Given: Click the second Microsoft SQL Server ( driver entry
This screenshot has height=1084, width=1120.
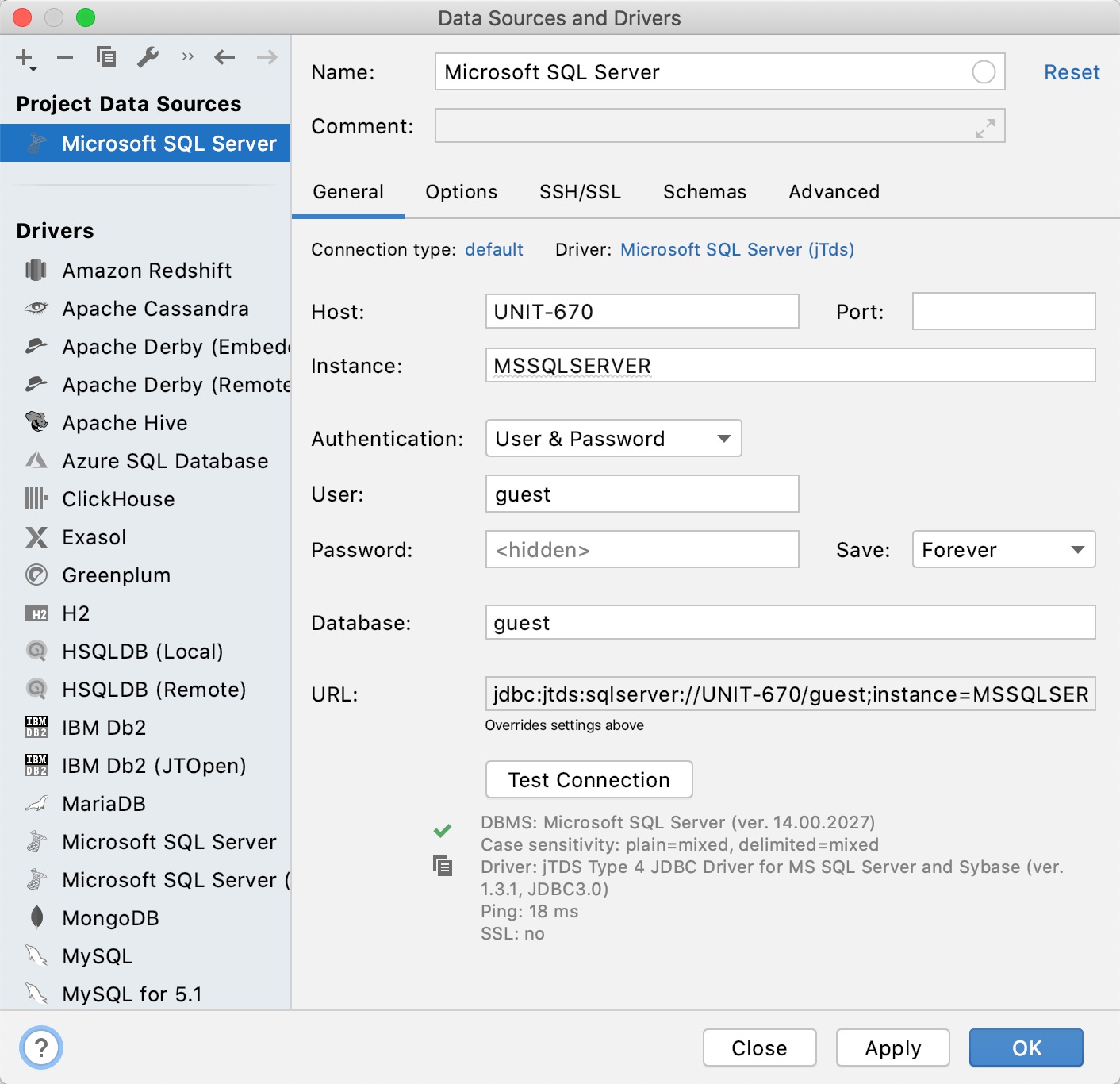Looking at the screenshot, I should 145,880.
